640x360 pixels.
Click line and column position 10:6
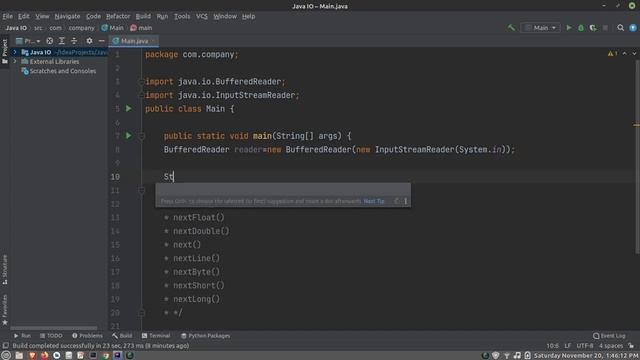[x=552, y=346]
